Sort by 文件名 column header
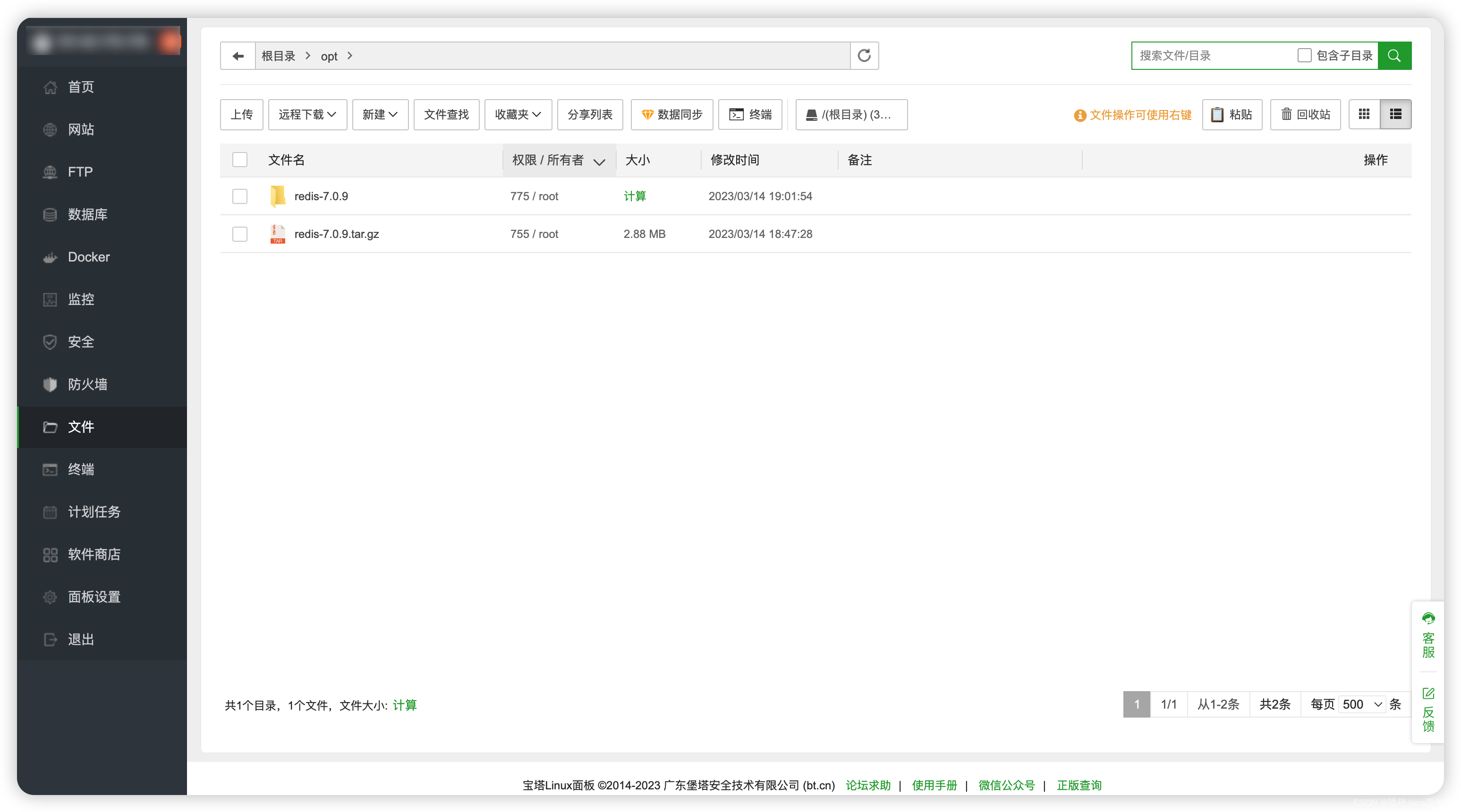This screenshot has width=1461, height=812. (286, 160)
